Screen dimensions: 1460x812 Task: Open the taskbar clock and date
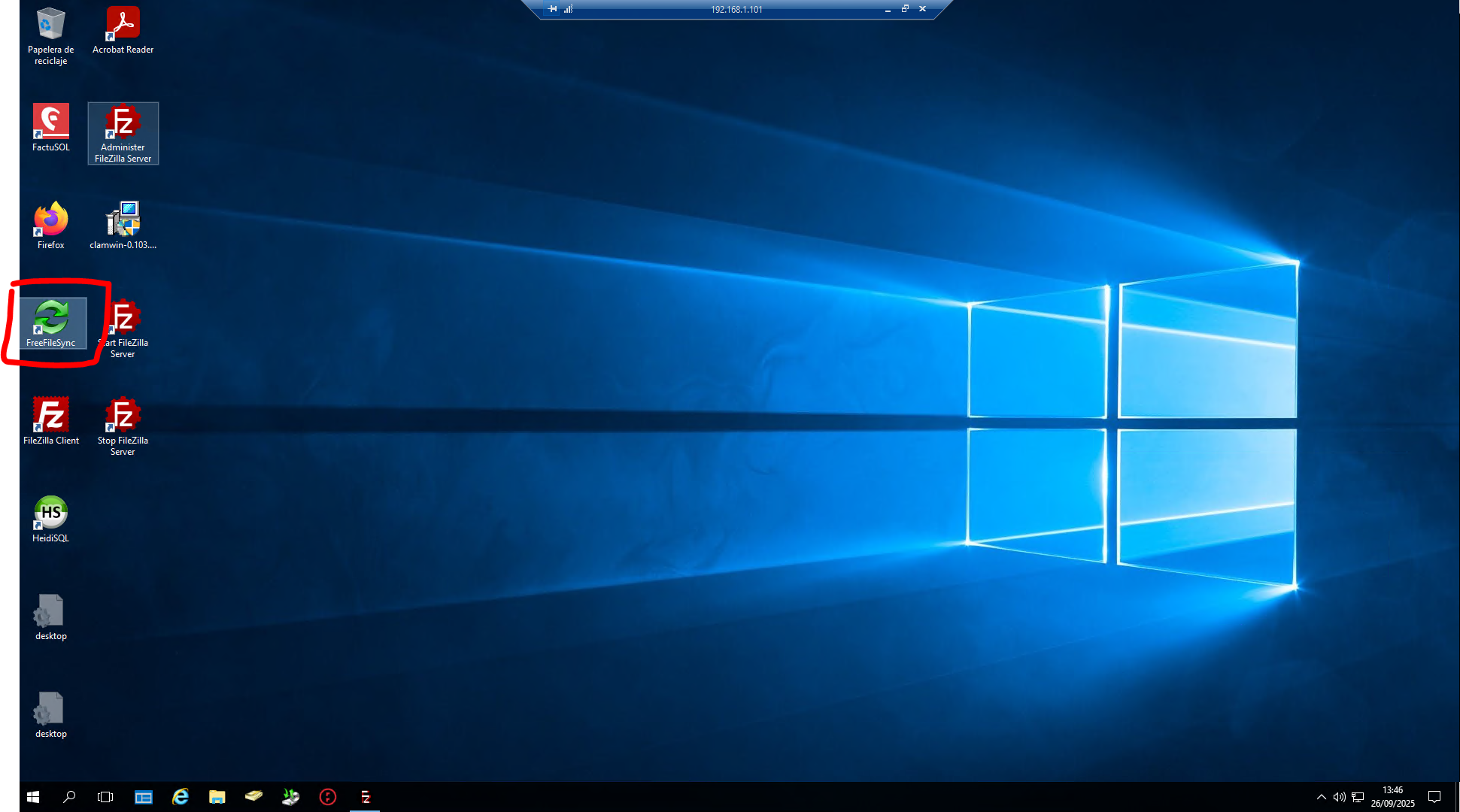pos(1392,797)
